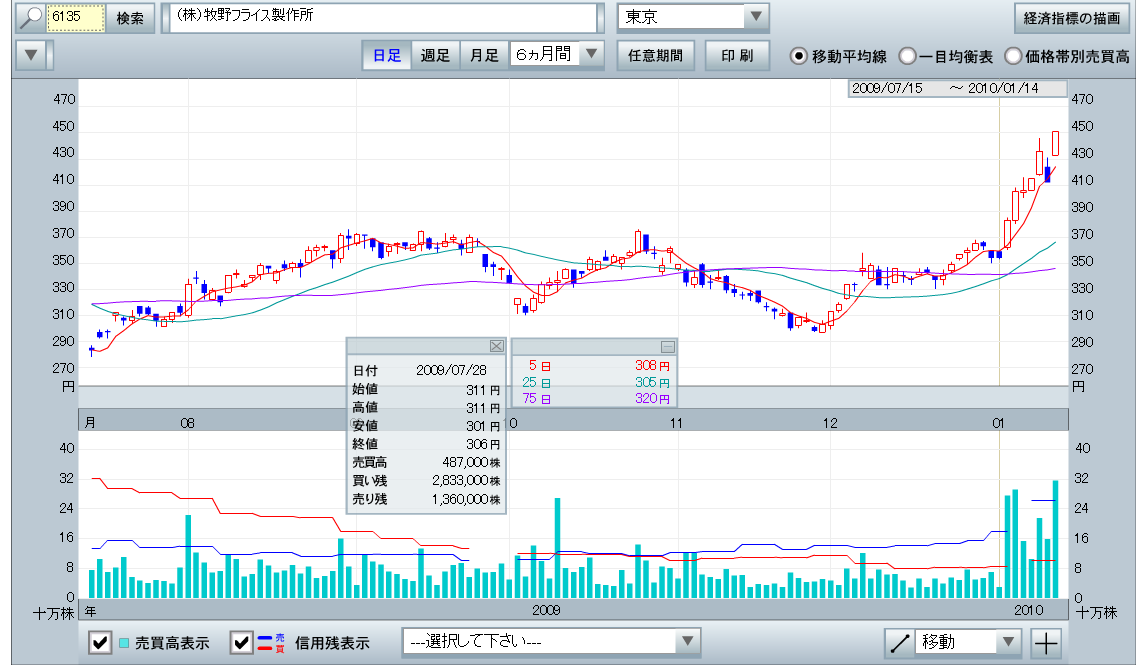
Task: Click the 信用残 red-blue legend icon
Action: point(266,643)
